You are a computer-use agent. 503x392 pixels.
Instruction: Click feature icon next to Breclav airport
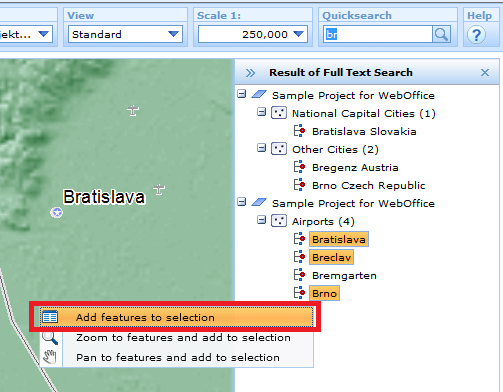pyautogui.click(x=299, y=257)
